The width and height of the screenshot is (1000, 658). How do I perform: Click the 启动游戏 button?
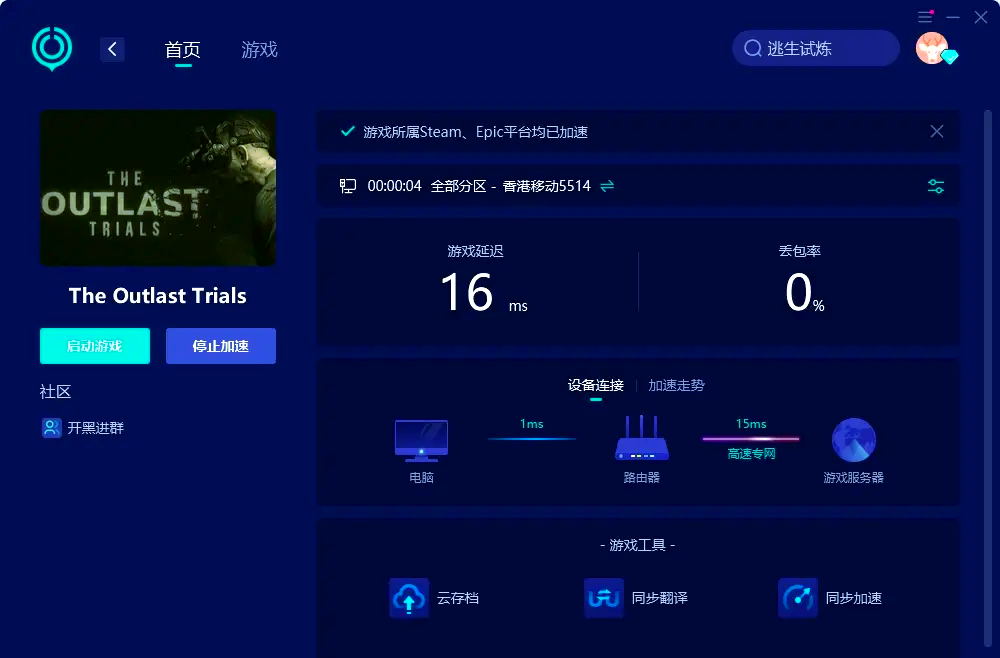(x=95, y=346)
